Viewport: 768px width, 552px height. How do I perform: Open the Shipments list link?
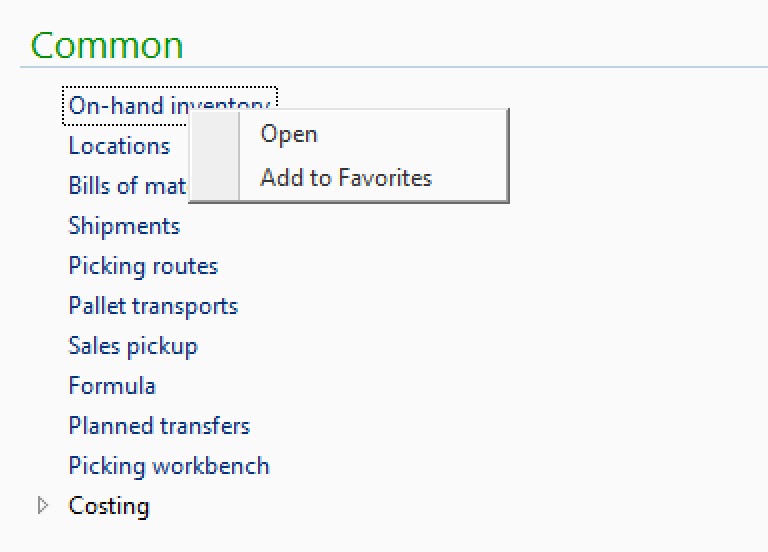[124, 226]
